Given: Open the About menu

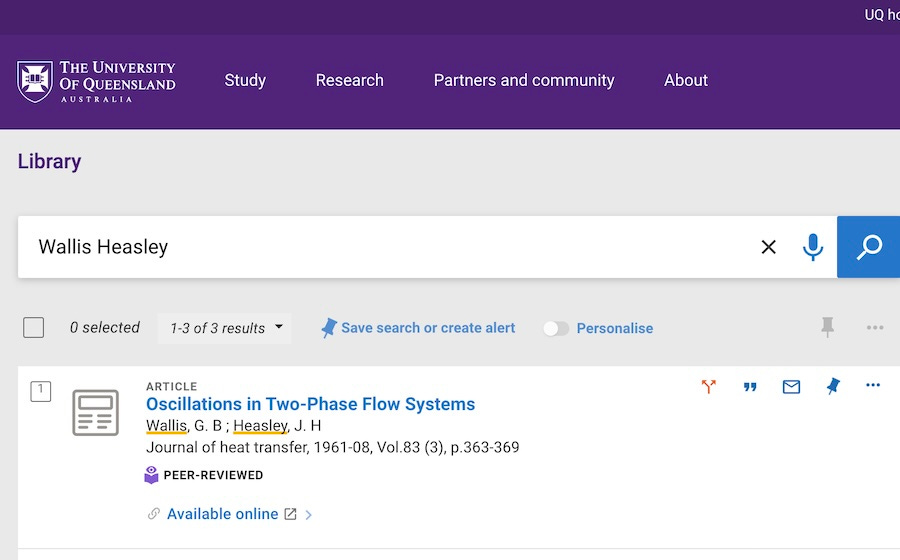Looking at the screenshot, I should click(x=686, y=80).
